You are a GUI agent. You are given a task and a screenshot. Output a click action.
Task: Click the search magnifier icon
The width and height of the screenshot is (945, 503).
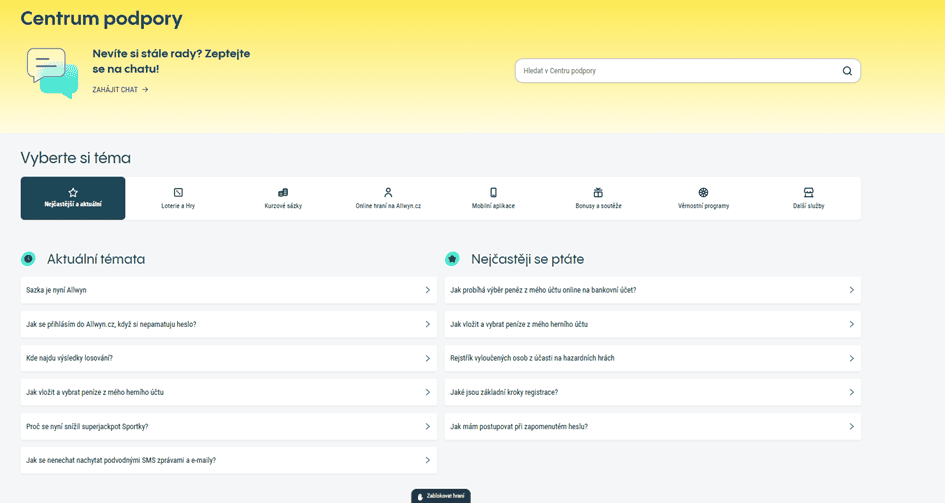click(x=847, y=71)
